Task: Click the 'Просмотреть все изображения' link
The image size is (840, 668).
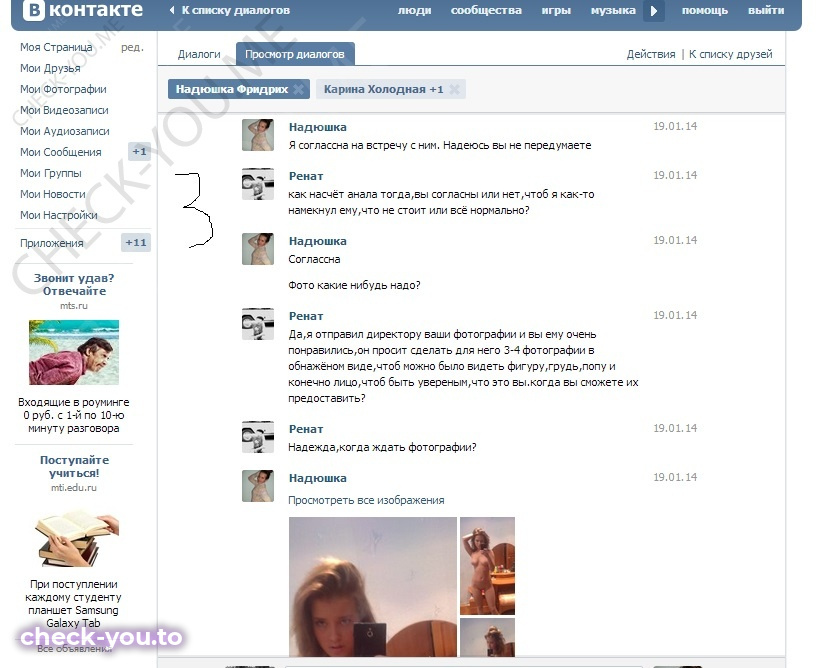Action: 366,500
